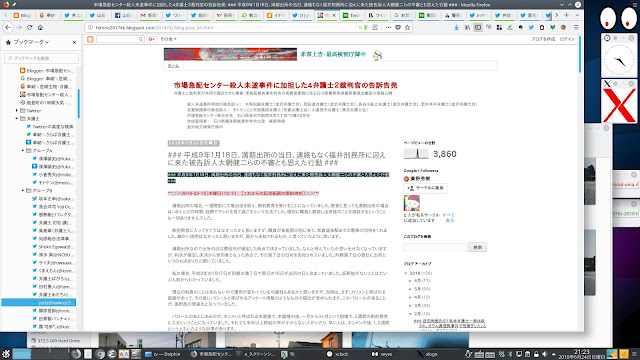Open Twitterの高度な検索 bookmark
This screenshot has height=360, width=640.
49,127
